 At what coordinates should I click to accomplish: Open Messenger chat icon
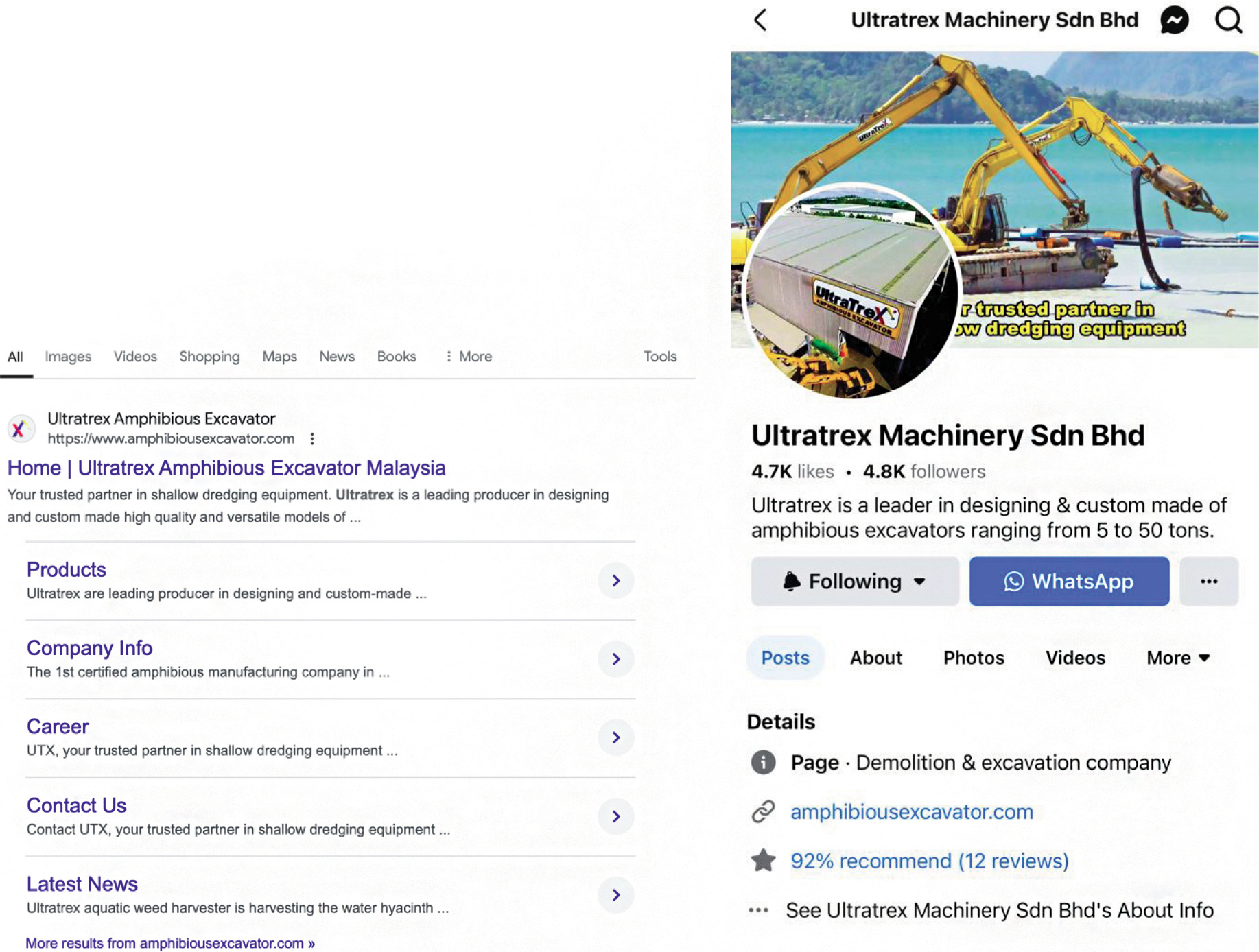pyautogui.click(x=1174, y=20)
